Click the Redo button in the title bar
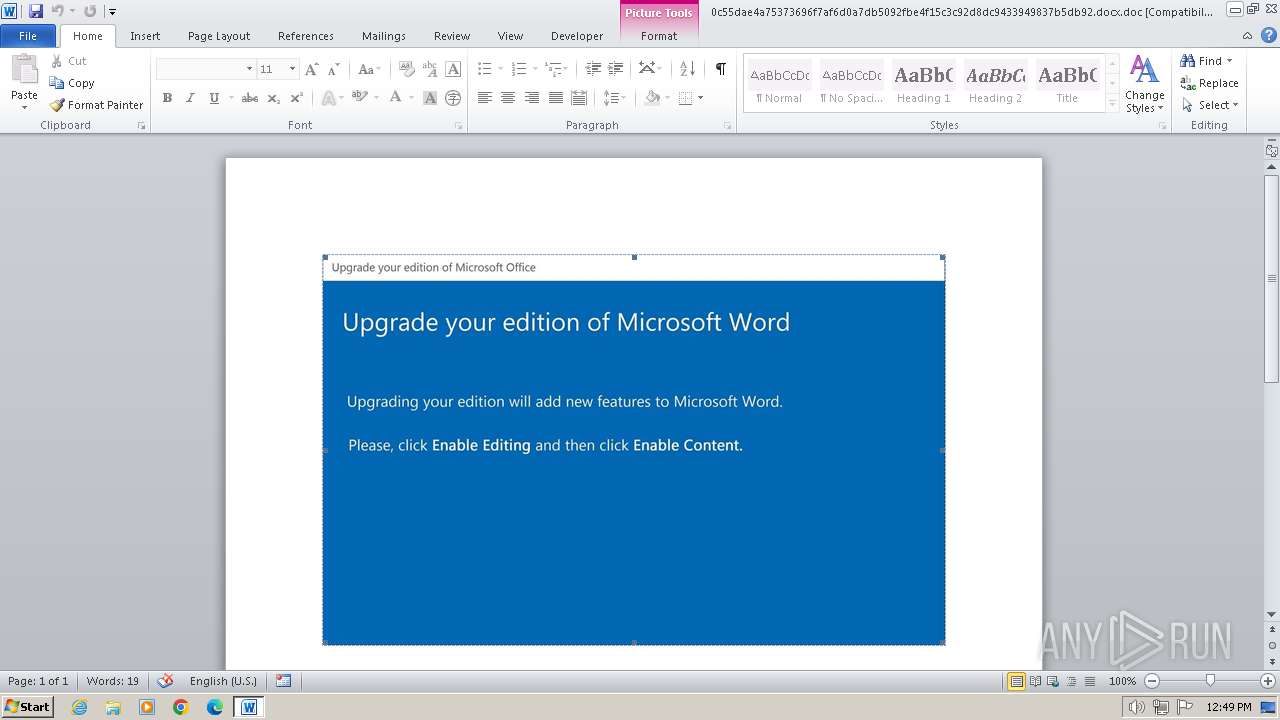 tap(90, 11)
